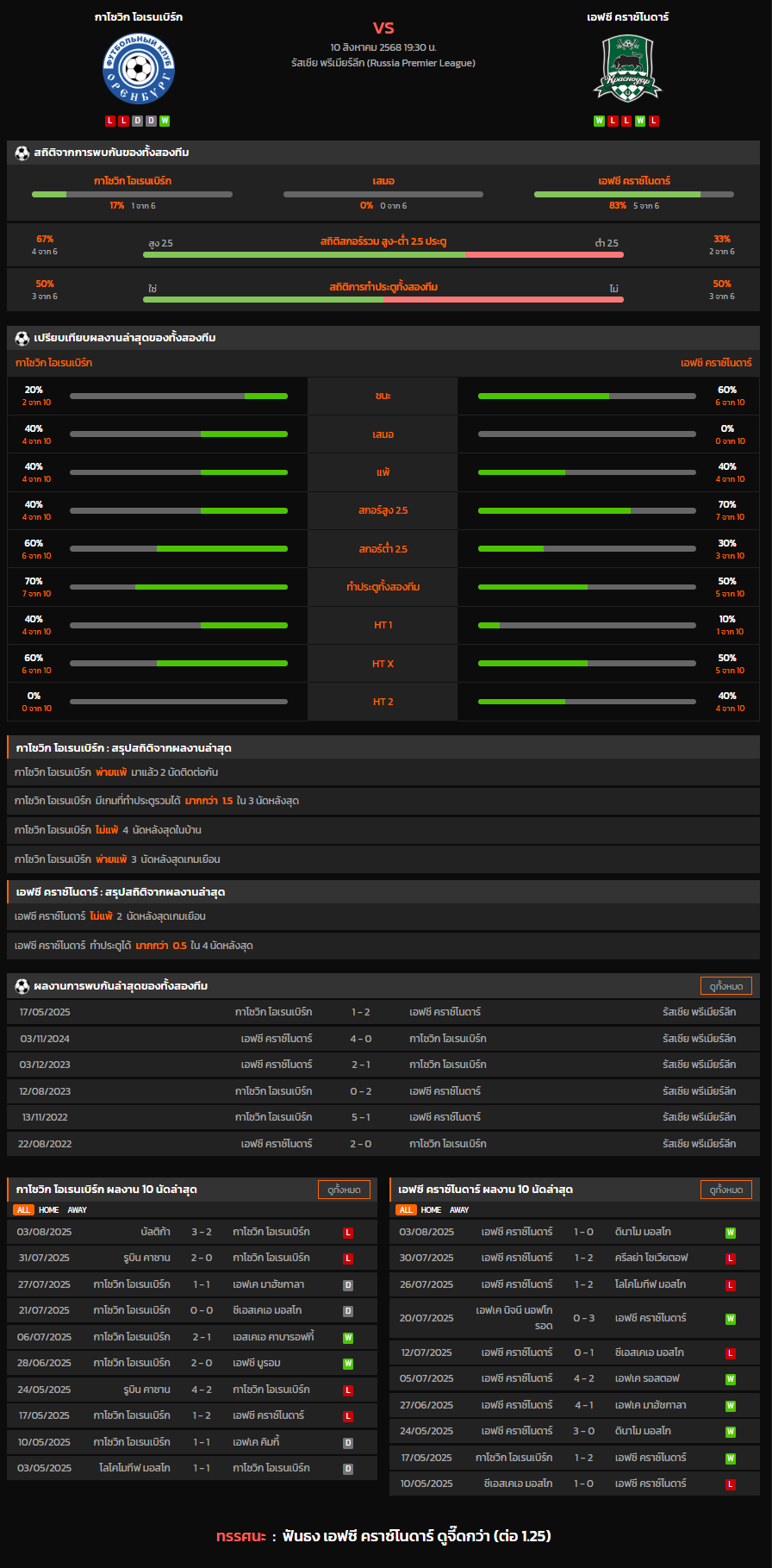Click the 12/08/2023 head-to-head date
772x1568 pixels.
coord(45,1091)
